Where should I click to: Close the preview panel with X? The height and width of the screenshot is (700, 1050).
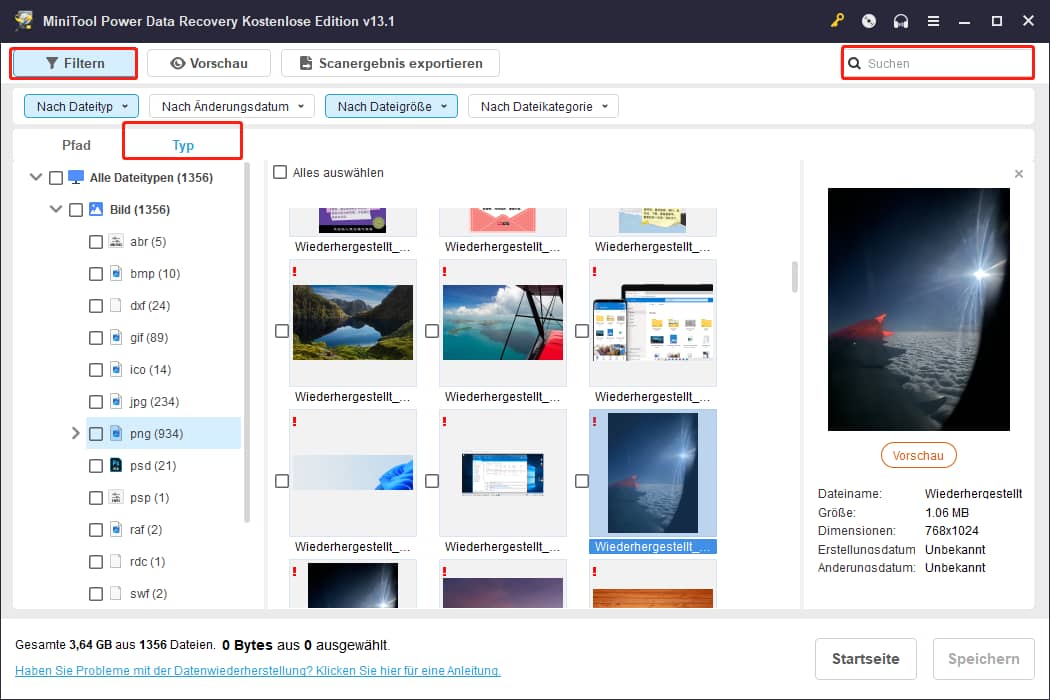[x=1019, y=174]
